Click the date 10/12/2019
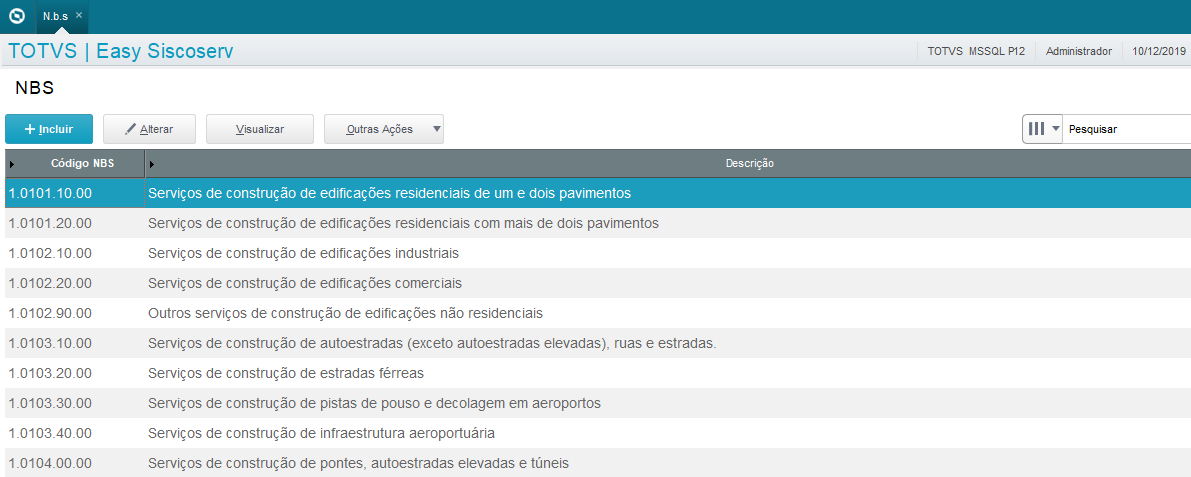Screen dimensions: 1191x477 click(x=1159, y=52)
